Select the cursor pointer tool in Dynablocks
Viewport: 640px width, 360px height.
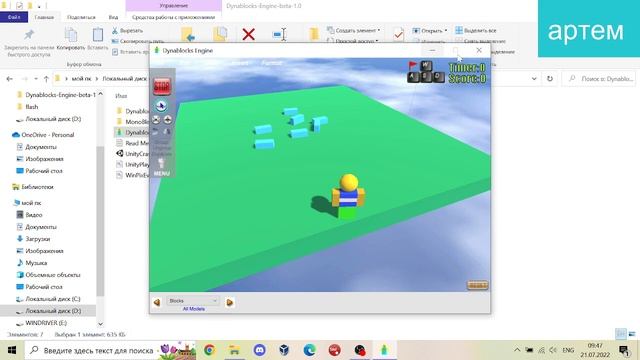click(x=161, y=106)
